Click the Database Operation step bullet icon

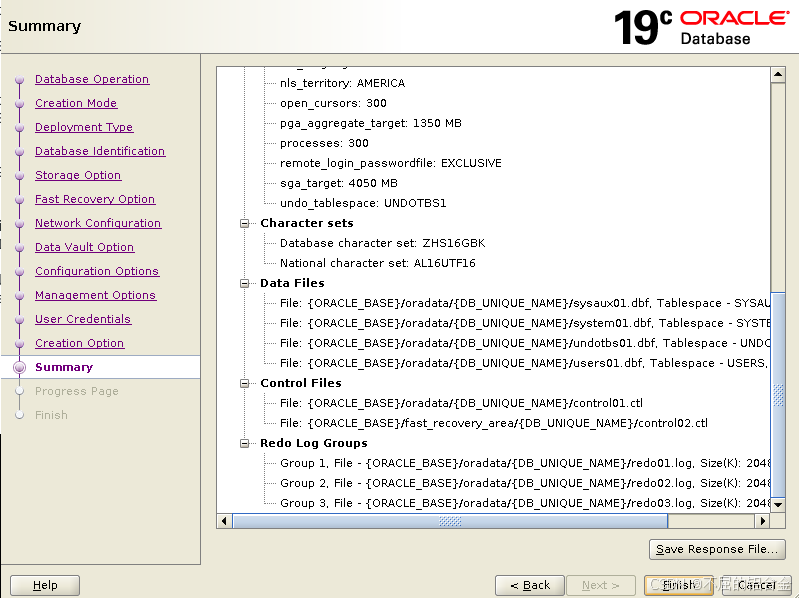point(19,79)
